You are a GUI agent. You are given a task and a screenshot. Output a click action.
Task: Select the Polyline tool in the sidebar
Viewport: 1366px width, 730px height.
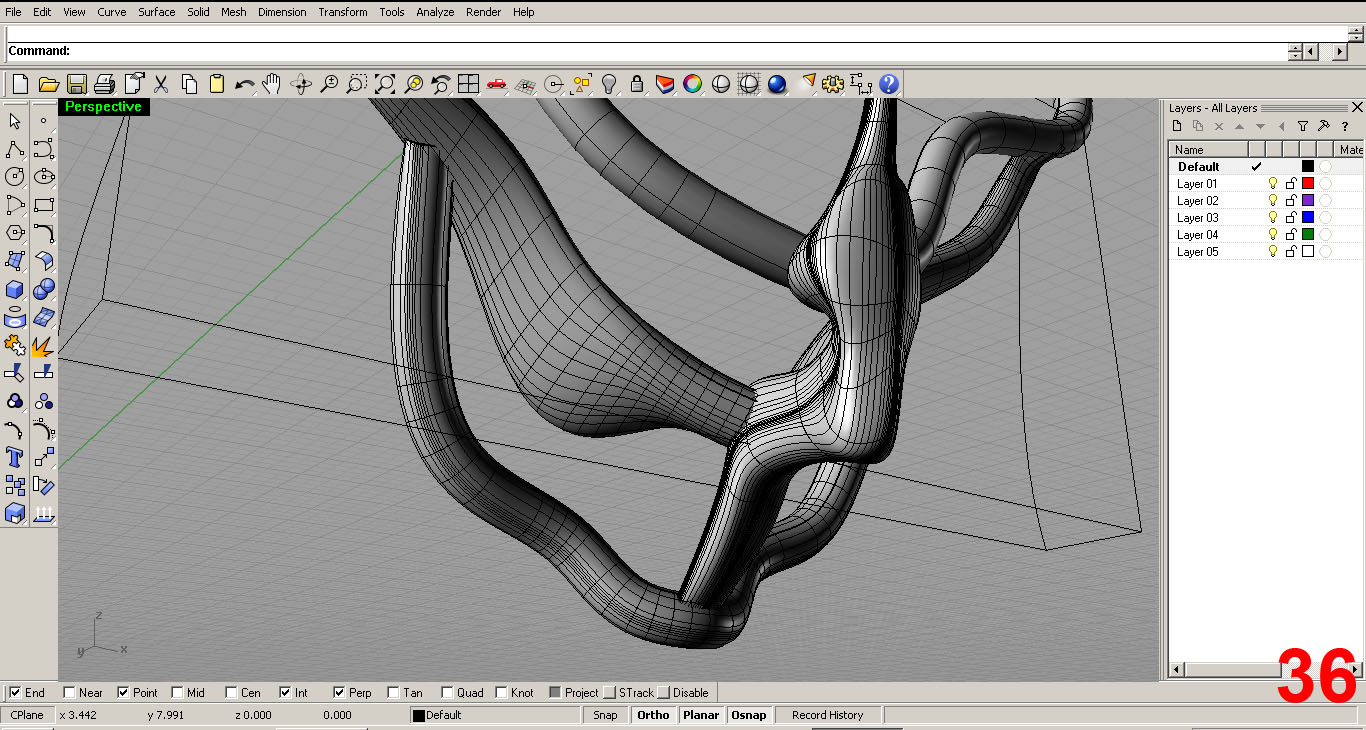[15, 149]
